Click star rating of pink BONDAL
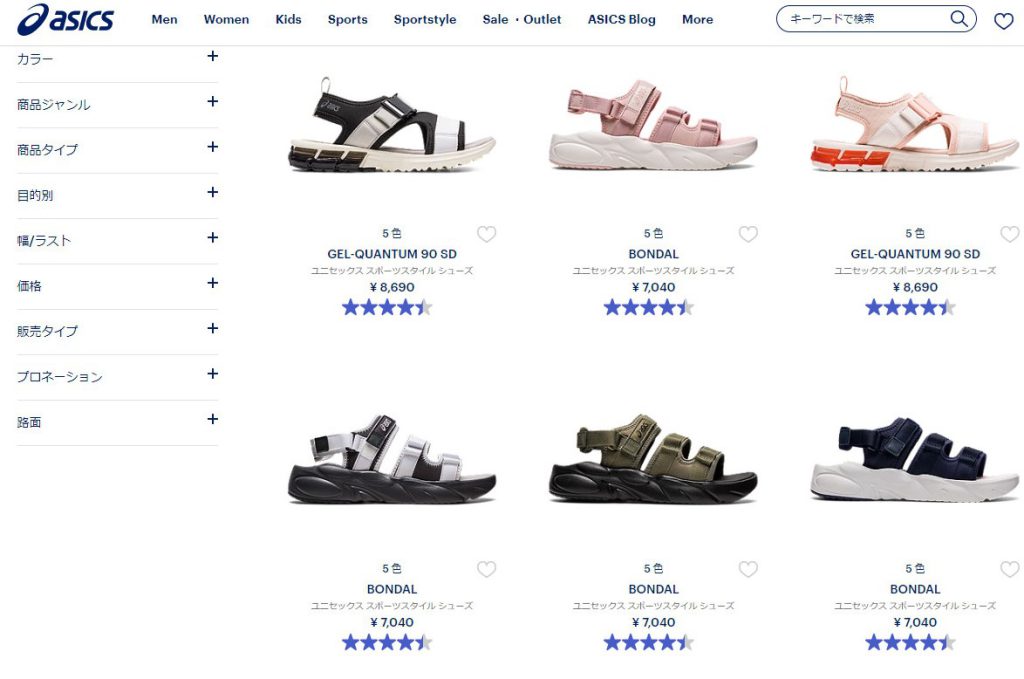Image resolution: width=1024 pixels, height=679 pixels. (648, 308)
